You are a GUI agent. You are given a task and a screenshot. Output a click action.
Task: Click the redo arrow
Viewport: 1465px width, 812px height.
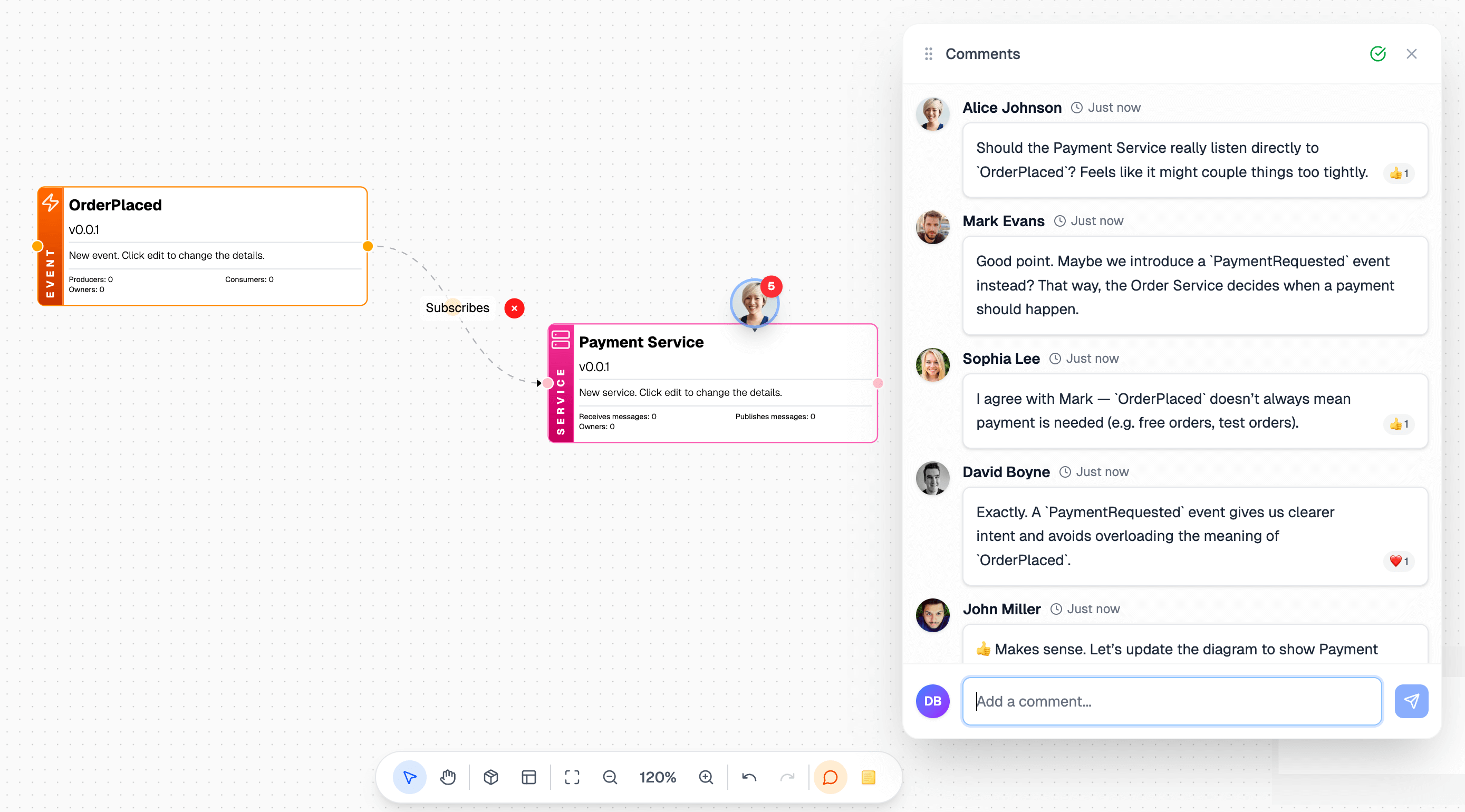[x=788, y=777]
